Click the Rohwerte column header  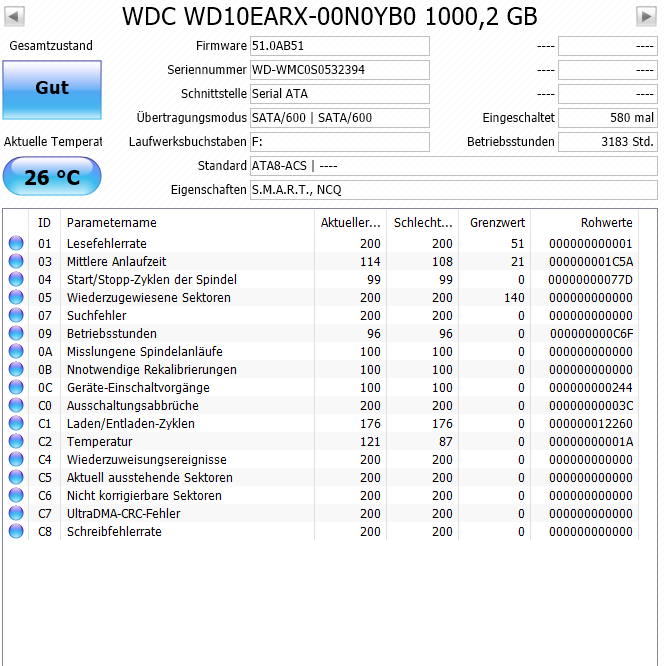[x=585, y=223]
